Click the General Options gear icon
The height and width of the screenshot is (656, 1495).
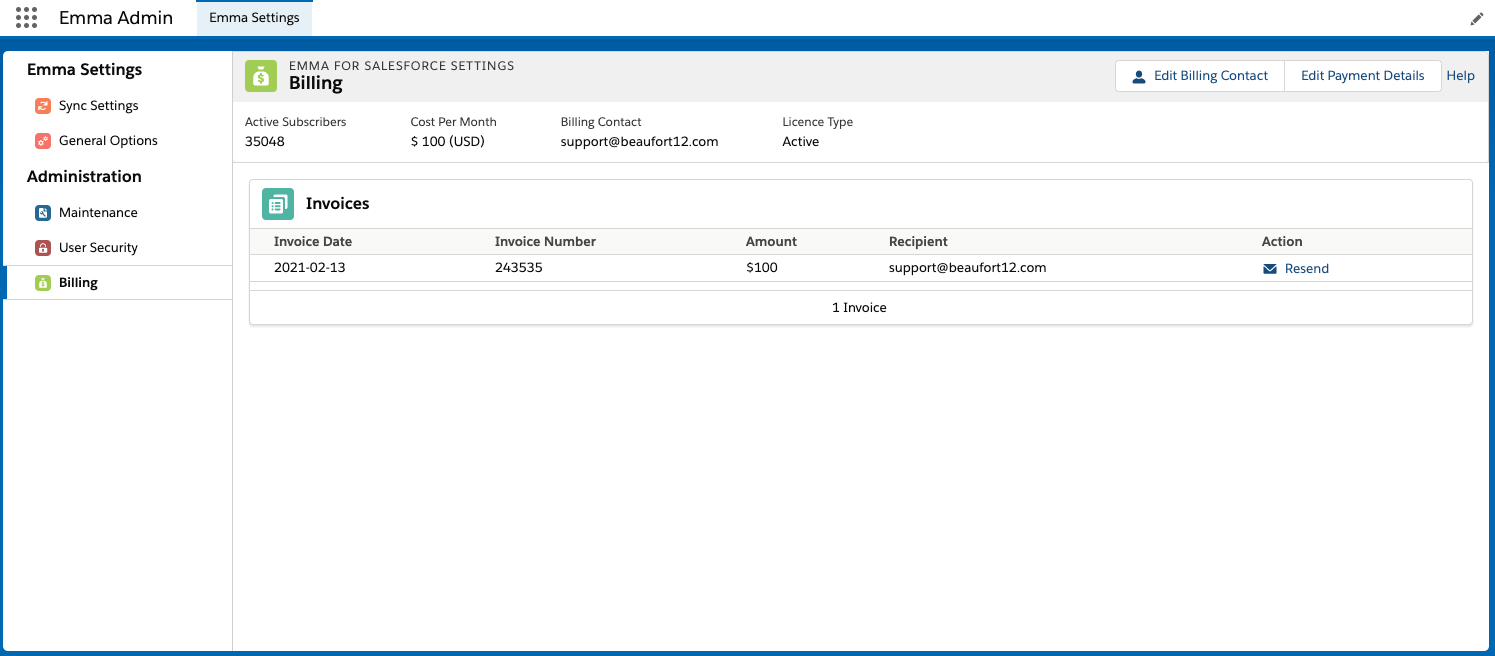(43, 141)
